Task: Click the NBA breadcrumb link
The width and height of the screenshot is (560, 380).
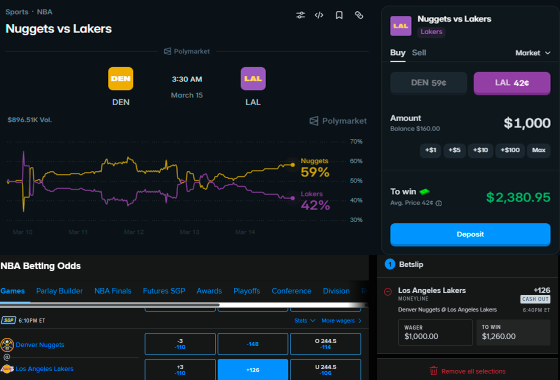Action: click(45, 12)
